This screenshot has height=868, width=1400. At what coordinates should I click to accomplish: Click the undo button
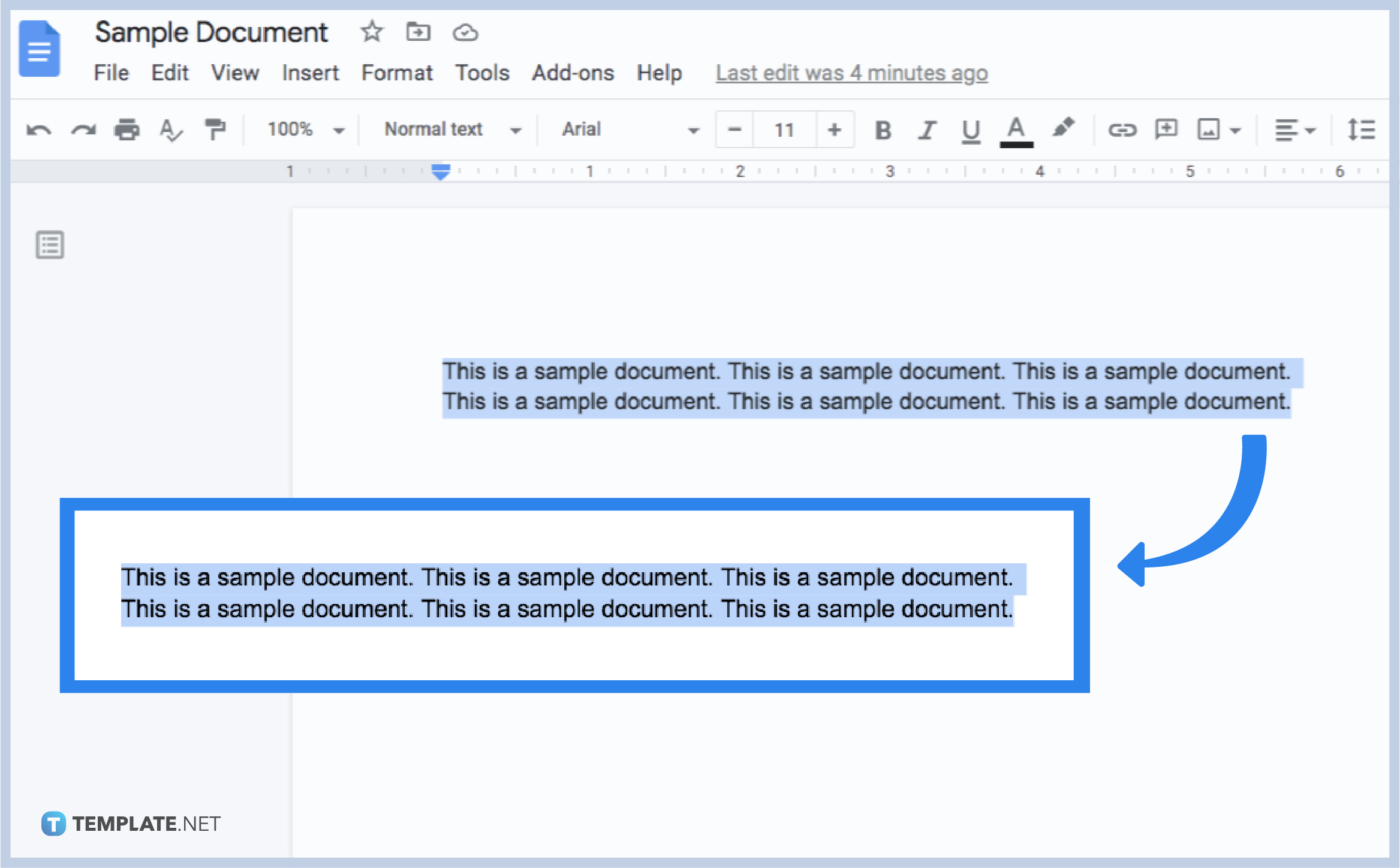pyautogui.click(x=37, y=129)
